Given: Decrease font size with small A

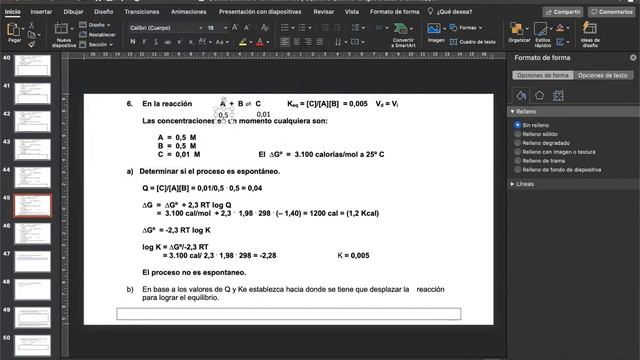Looking at the screenshot, I should coord(247,28).
